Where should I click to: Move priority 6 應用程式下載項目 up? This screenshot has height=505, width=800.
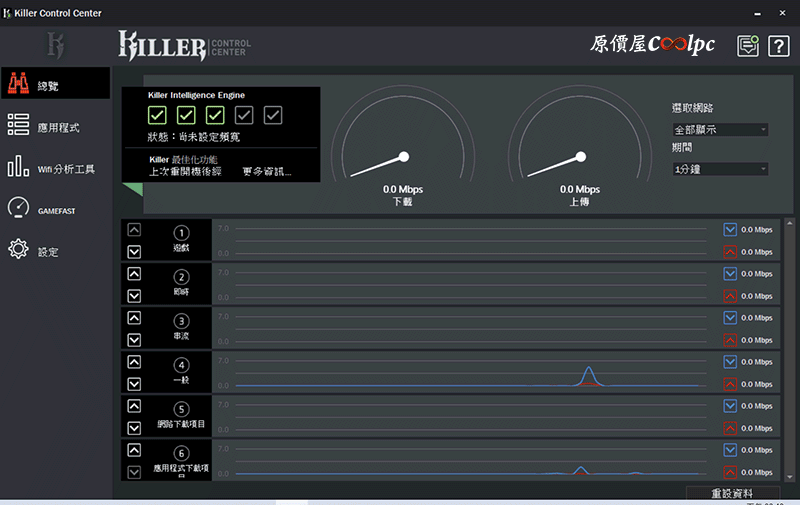click(x=134, y=450)
